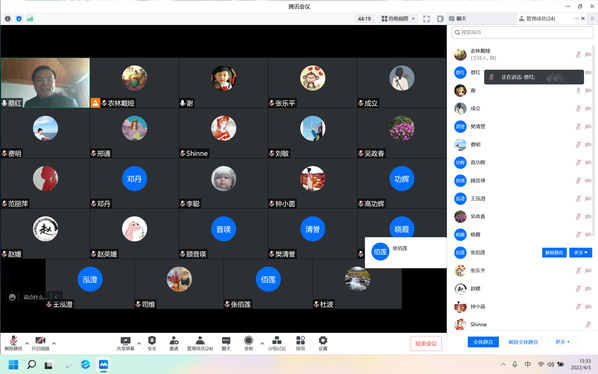Expand the grid view layout dropdown
The height and width of the screenshot is (374, 598).
[398, 19]
